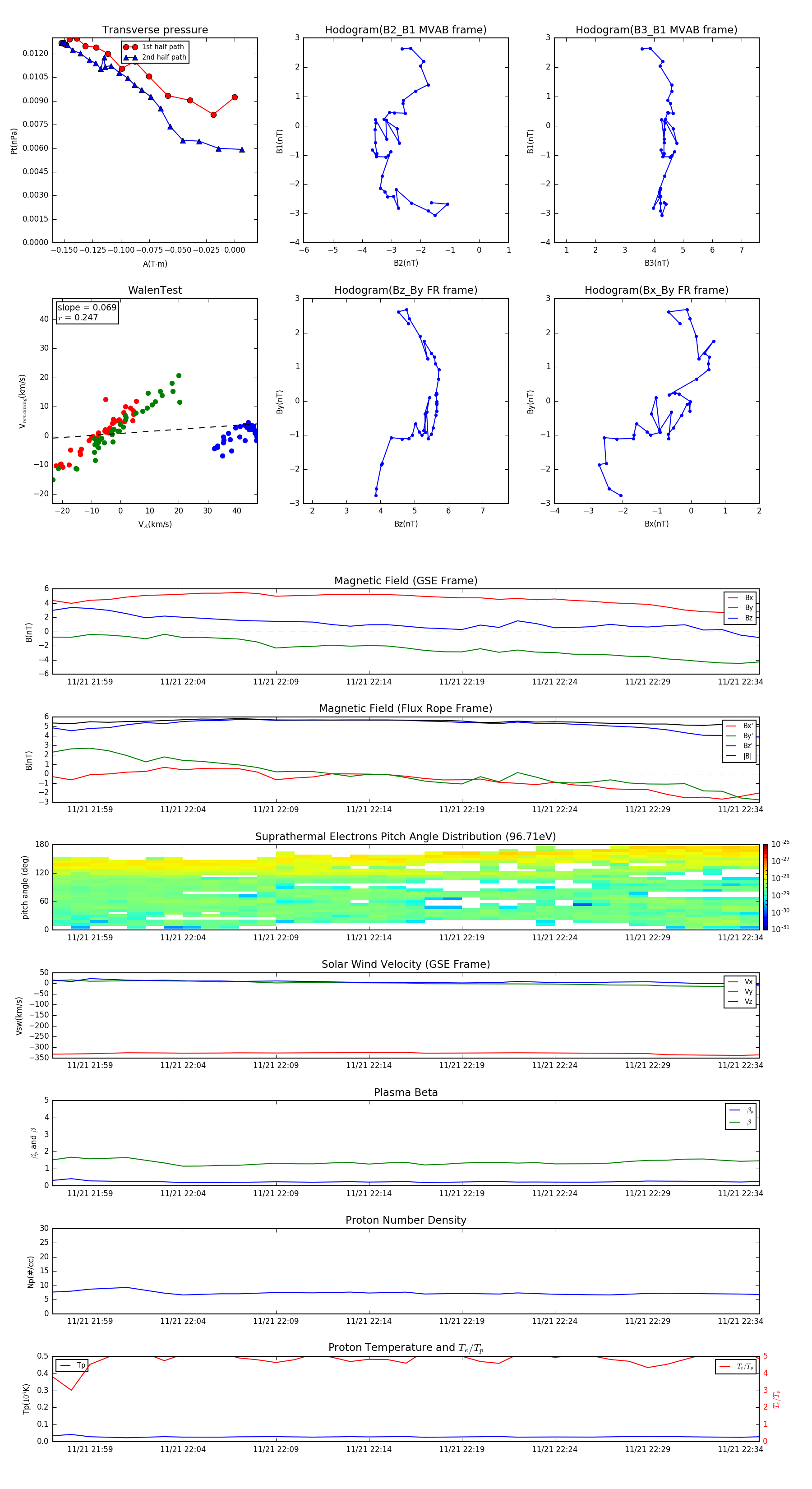Click the Bx legend entry in GSE panel
Image resolution: width=812 pixels, height=1489 pixels.
pyautogui.click(x=741, y=598)
